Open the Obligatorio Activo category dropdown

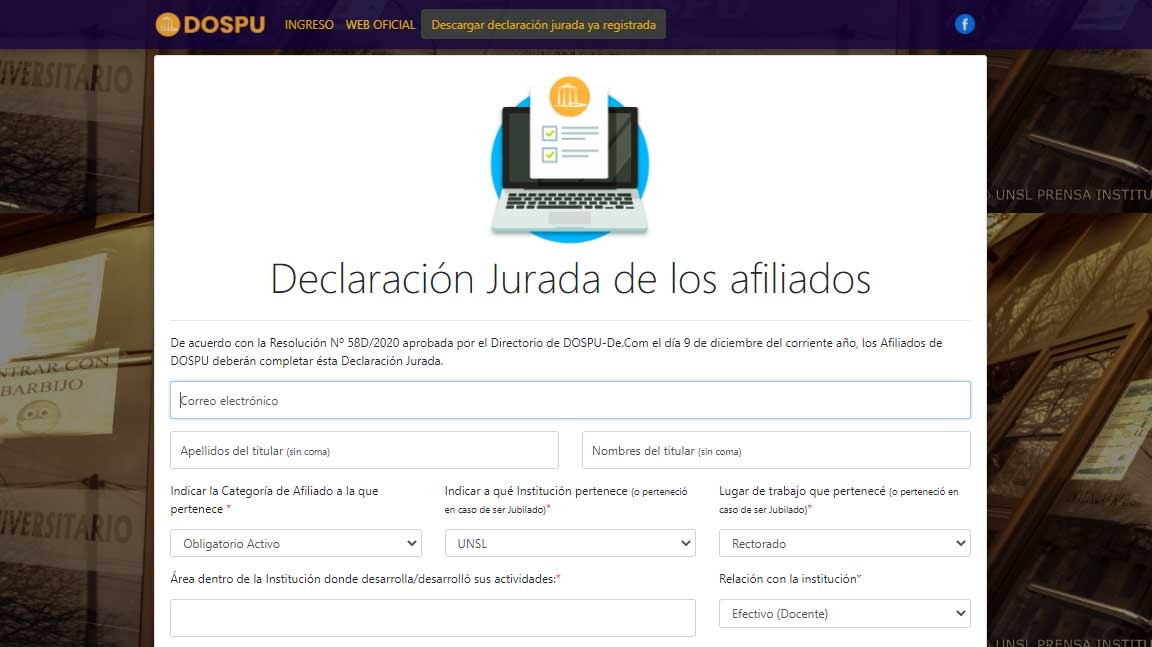296,543
